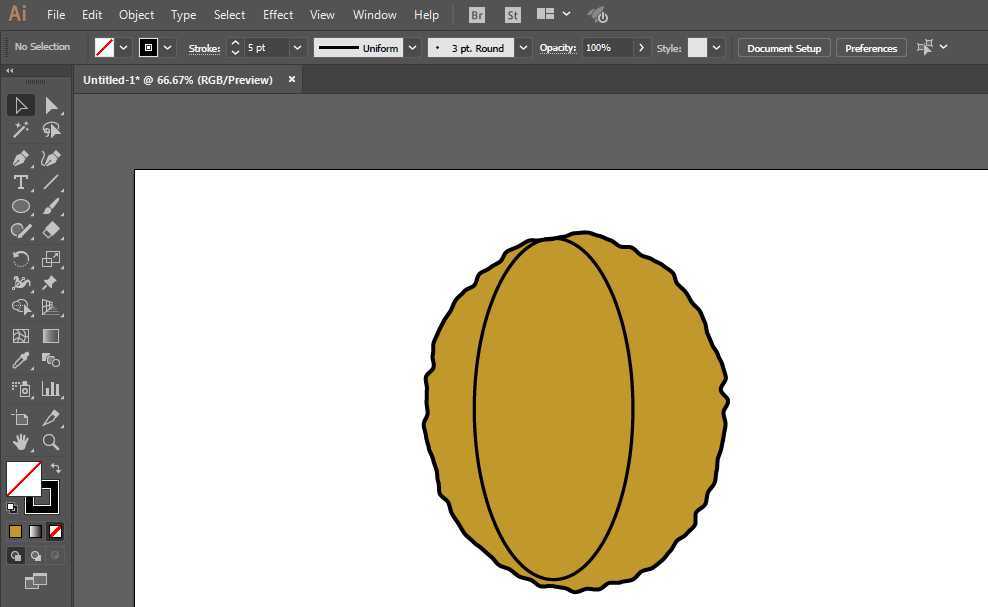
Task: Open the Uniform width profile dropdown
Action: 412,47
